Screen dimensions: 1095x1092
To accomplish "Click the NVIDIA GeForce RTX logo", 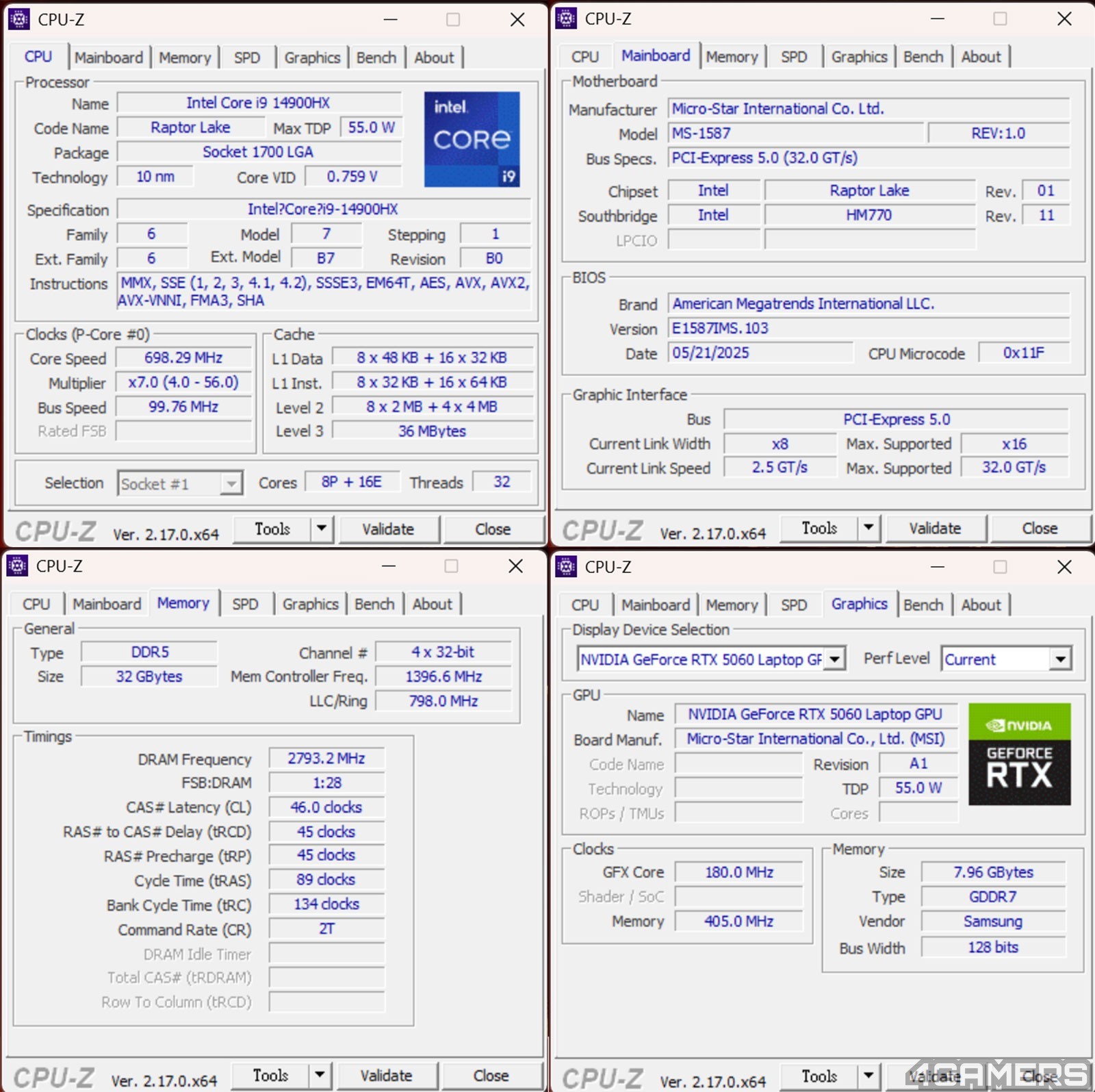I will tap(1019, 754).
